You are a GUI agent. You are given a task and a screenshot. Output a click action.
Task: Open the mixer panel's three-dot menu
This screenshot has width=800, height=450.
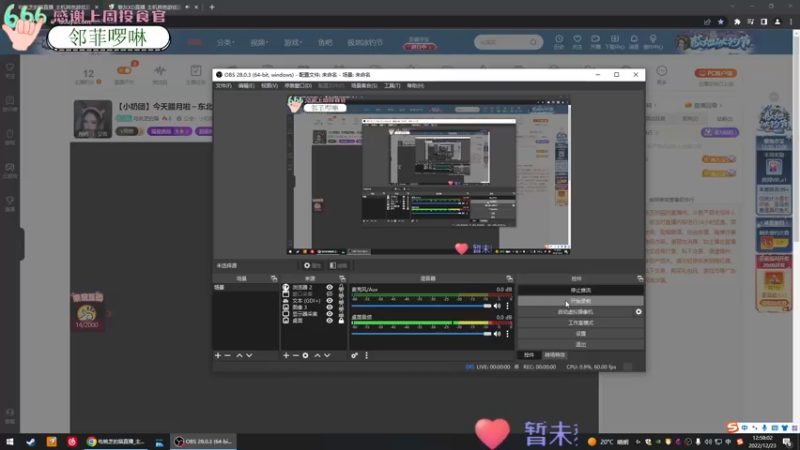click(x=366, y=355)
